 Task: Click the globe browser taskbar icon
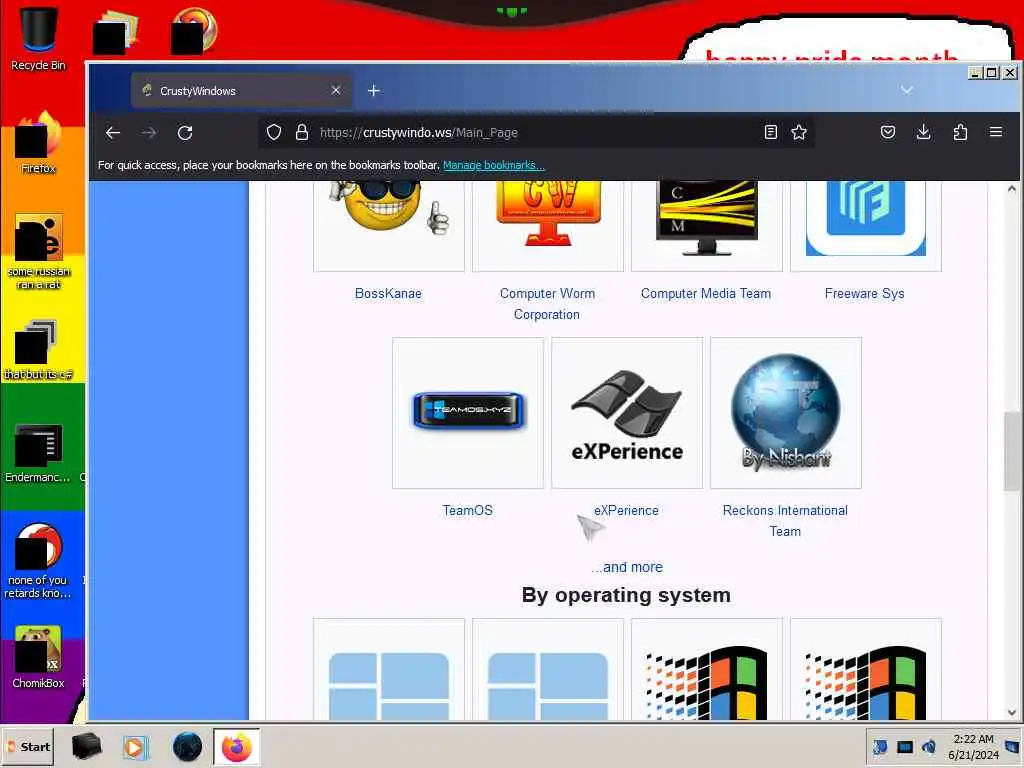pyautogui.click(x=187, y=746)
